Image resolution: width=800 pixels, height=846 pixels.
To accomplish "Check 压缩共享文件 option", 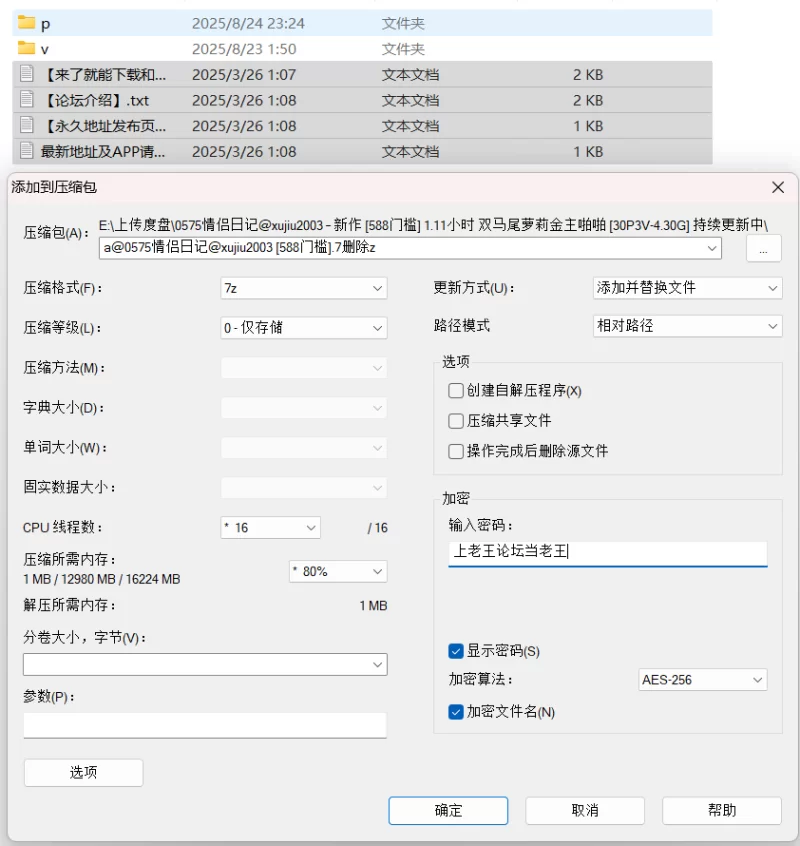I will point(456,420).
